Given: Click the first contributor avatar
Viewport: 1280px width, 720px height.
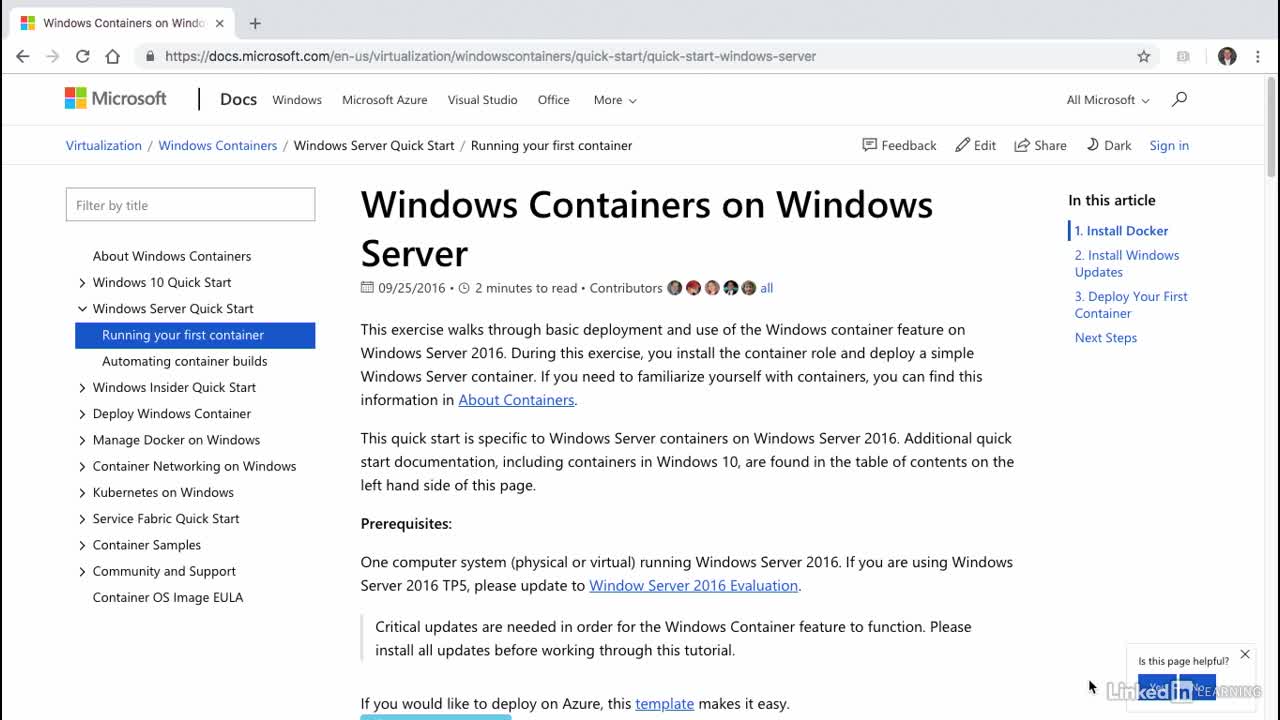Looking at the screenshot, I should 675,288.
